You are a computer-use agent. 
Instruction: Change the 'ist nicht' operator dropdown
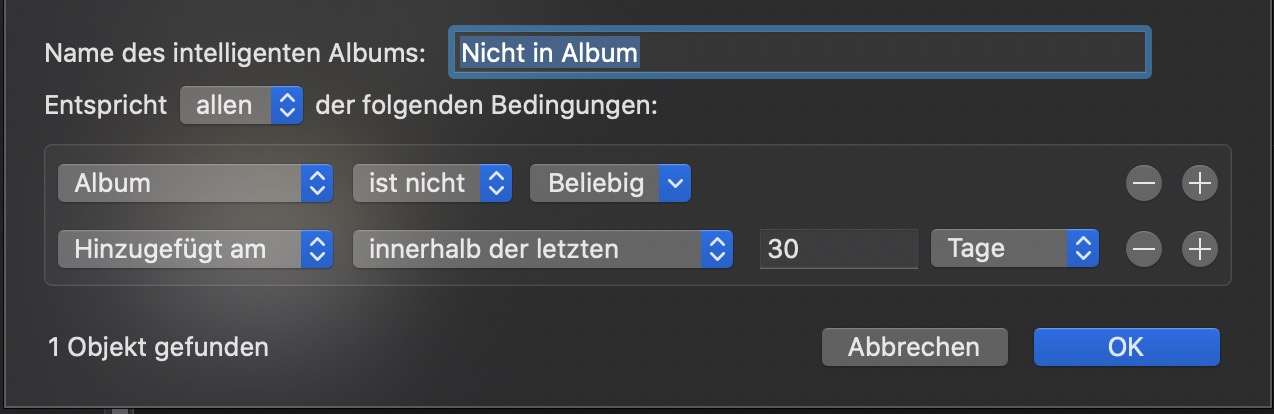432,183
